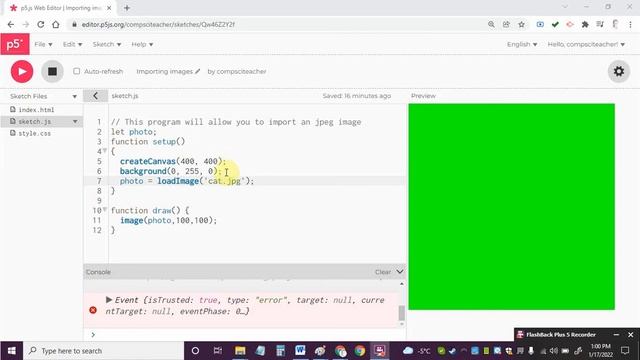Select style.css in the file list
Image resolution: width=640 pixels, height=360 pixels.
pyautogui.click(x=35, y=133)
